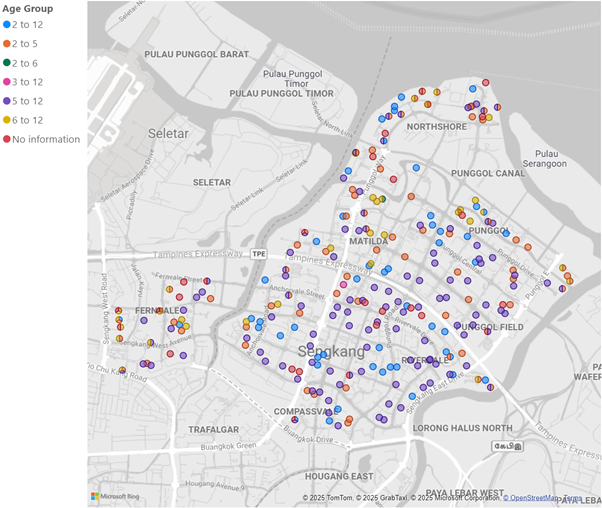Viewport: 602px width, 508px height.
Task: Click the Age Group legend title
Action: point(28,8)
